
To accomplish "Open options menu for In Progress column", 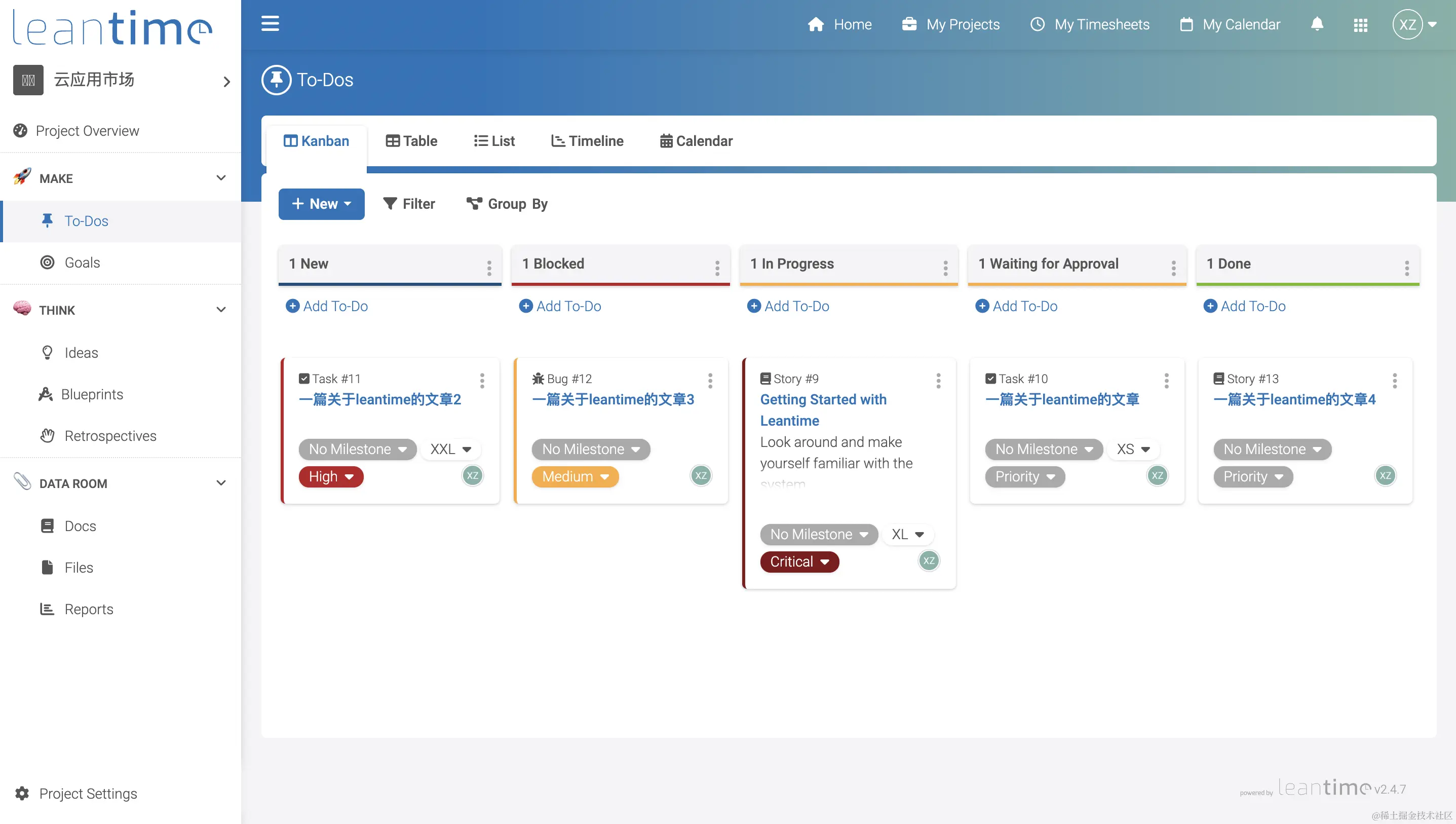I will (945, 268).
